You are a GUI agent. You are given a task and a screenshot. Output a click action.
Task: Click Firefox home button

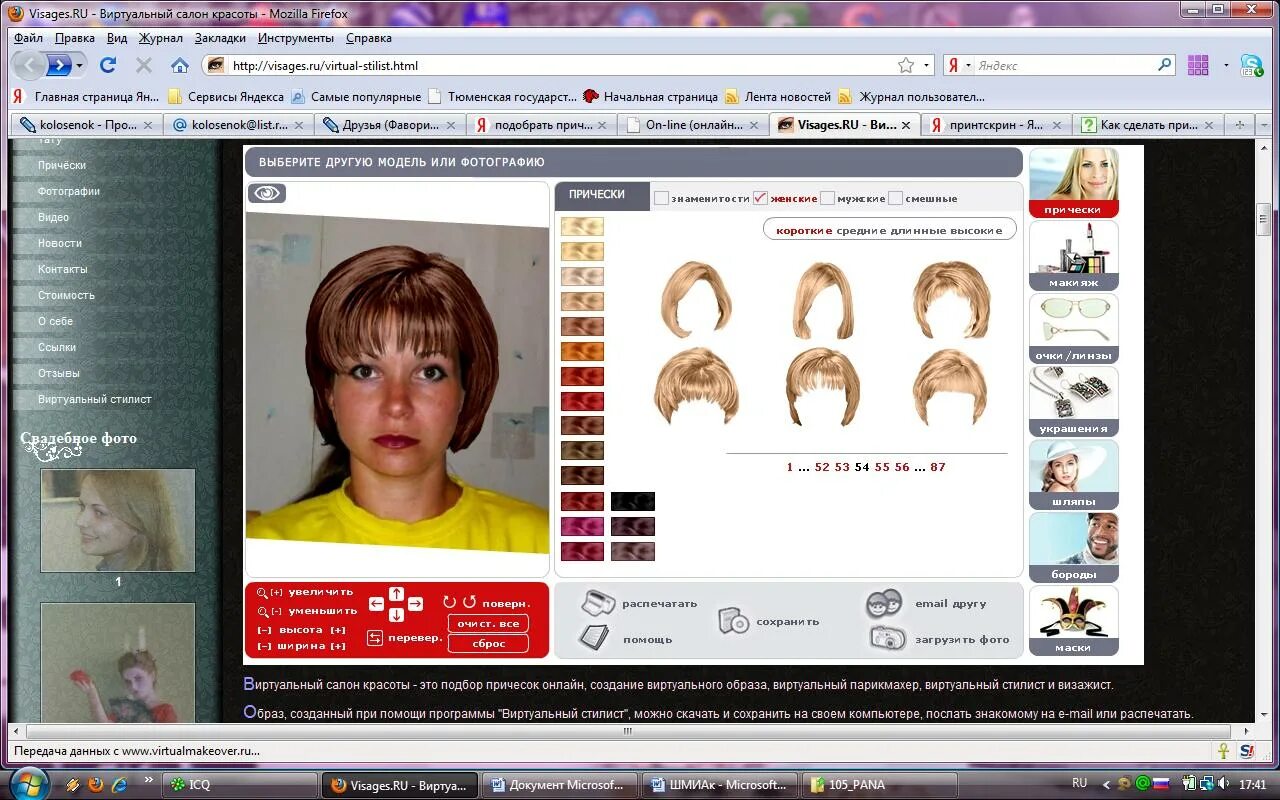pos(180,65)
